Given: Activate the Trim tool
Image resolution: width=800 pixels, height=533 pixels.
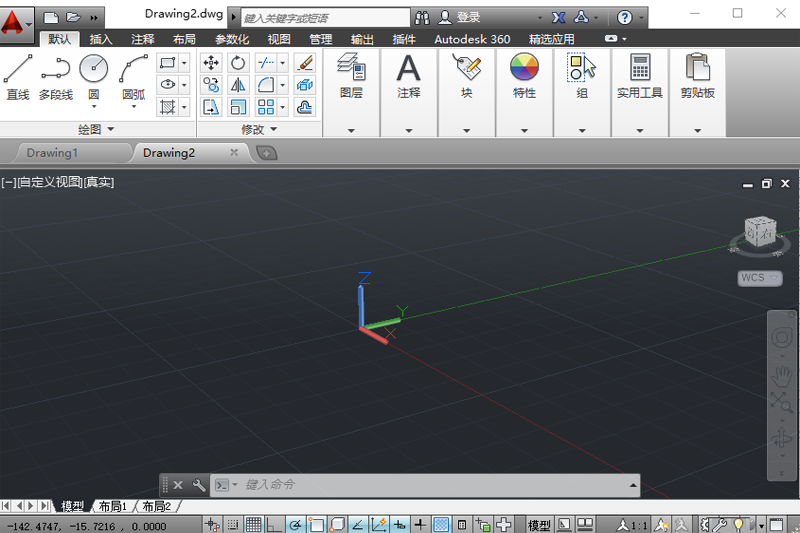Looking at the screenshot, I should pos(265,63).
